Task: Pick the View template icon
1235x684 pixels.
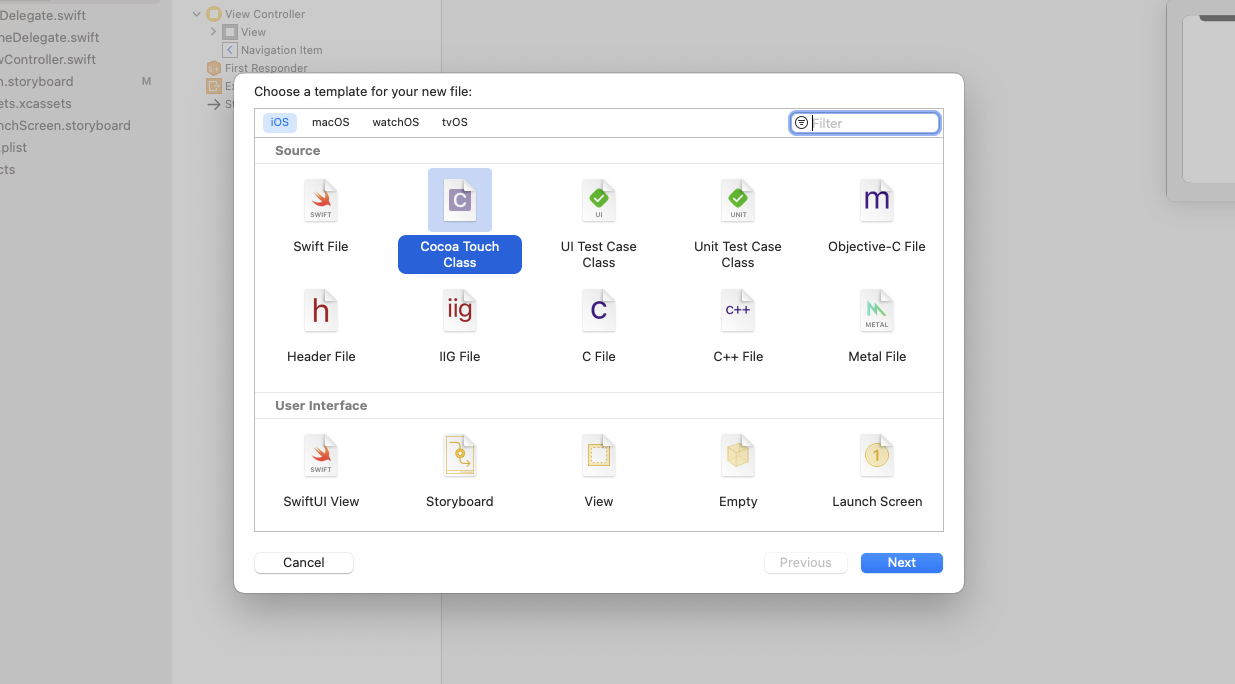Action: (x=599, y=456)
